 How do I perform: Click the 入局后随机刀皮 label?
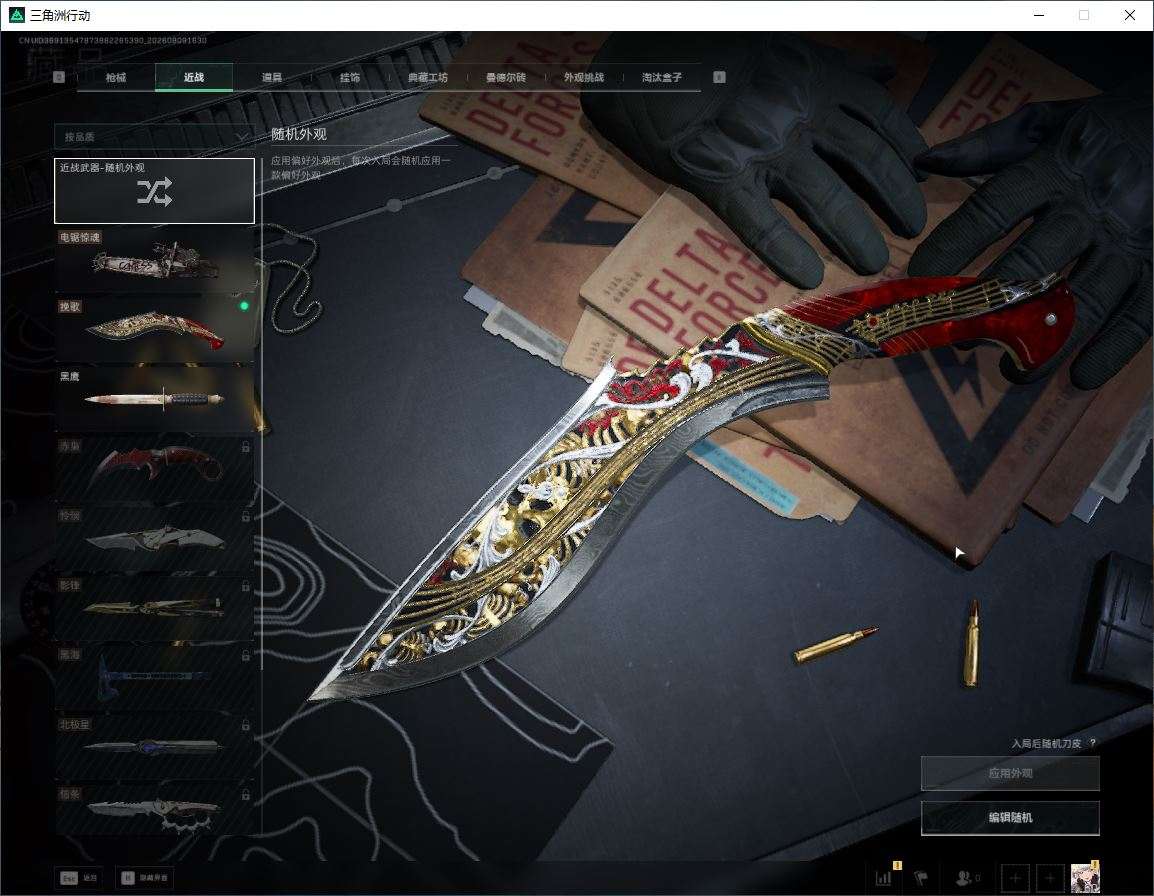1046,744
